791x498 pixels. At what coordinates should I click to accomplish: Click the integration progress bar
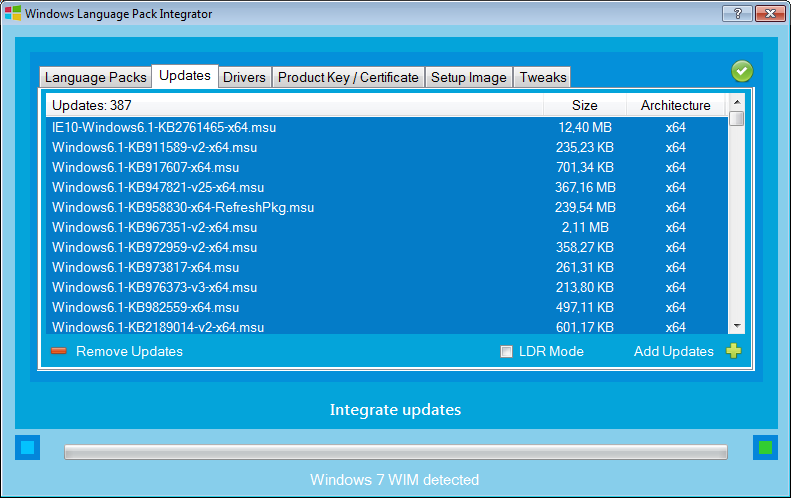(x=396, y=452)
